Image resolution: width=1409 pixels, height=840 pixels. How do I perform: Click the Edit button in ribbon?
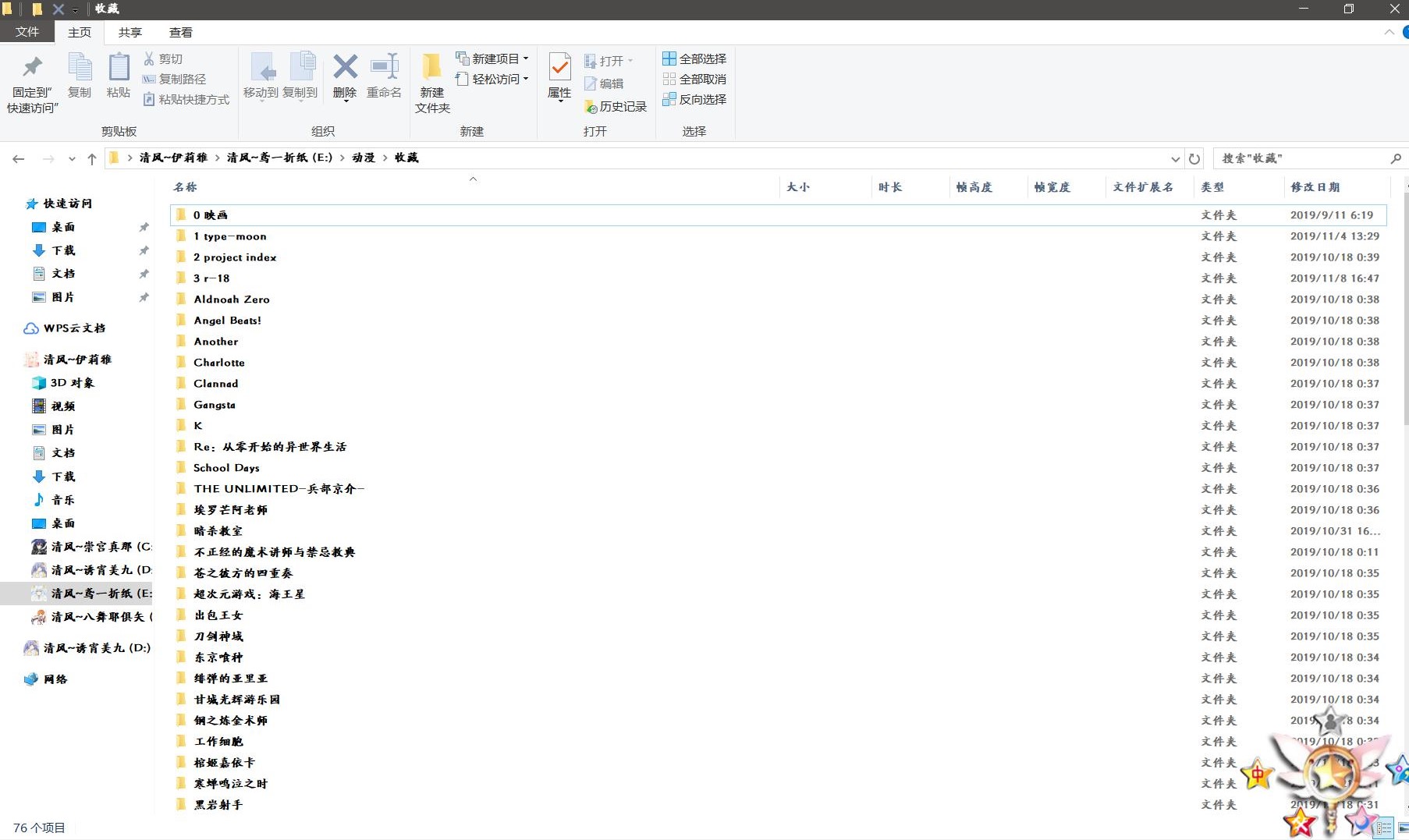tap(604, 83)
